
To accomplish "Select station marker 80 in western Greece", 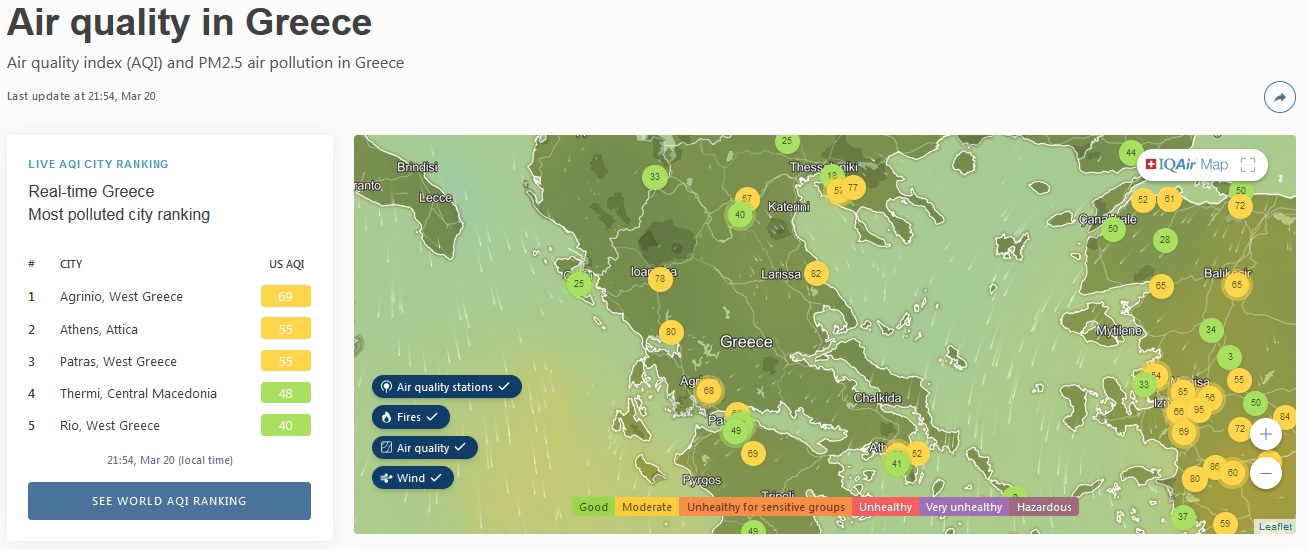I will click(x=671, y=332).
